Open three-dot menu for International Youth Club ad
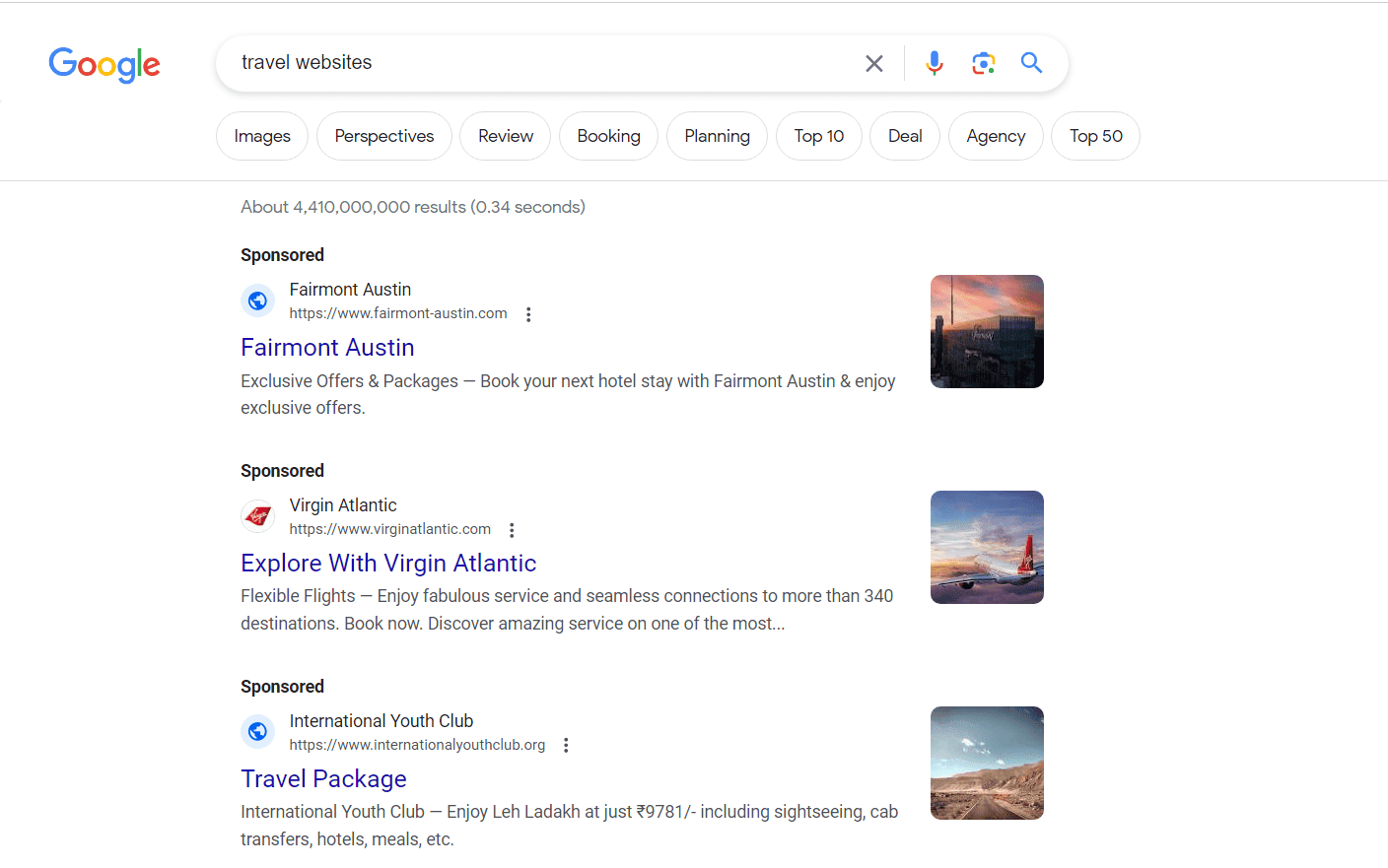The height and width of the screenshot is (868, 1388). tap(566, 745)
